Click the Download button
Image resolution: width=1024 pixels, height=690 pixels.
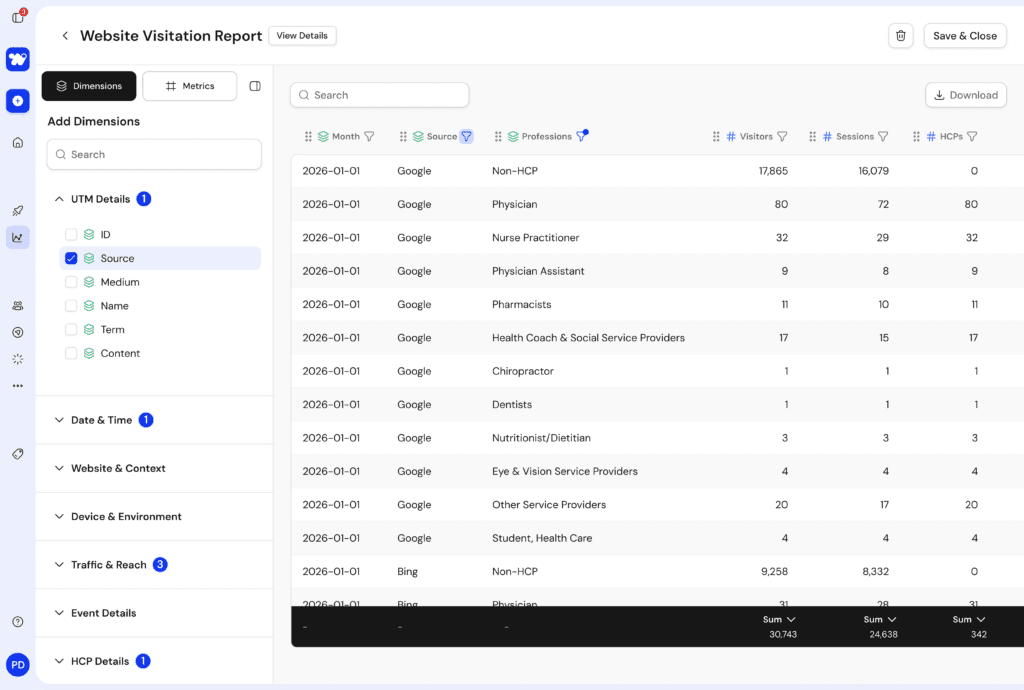[965, 95]
